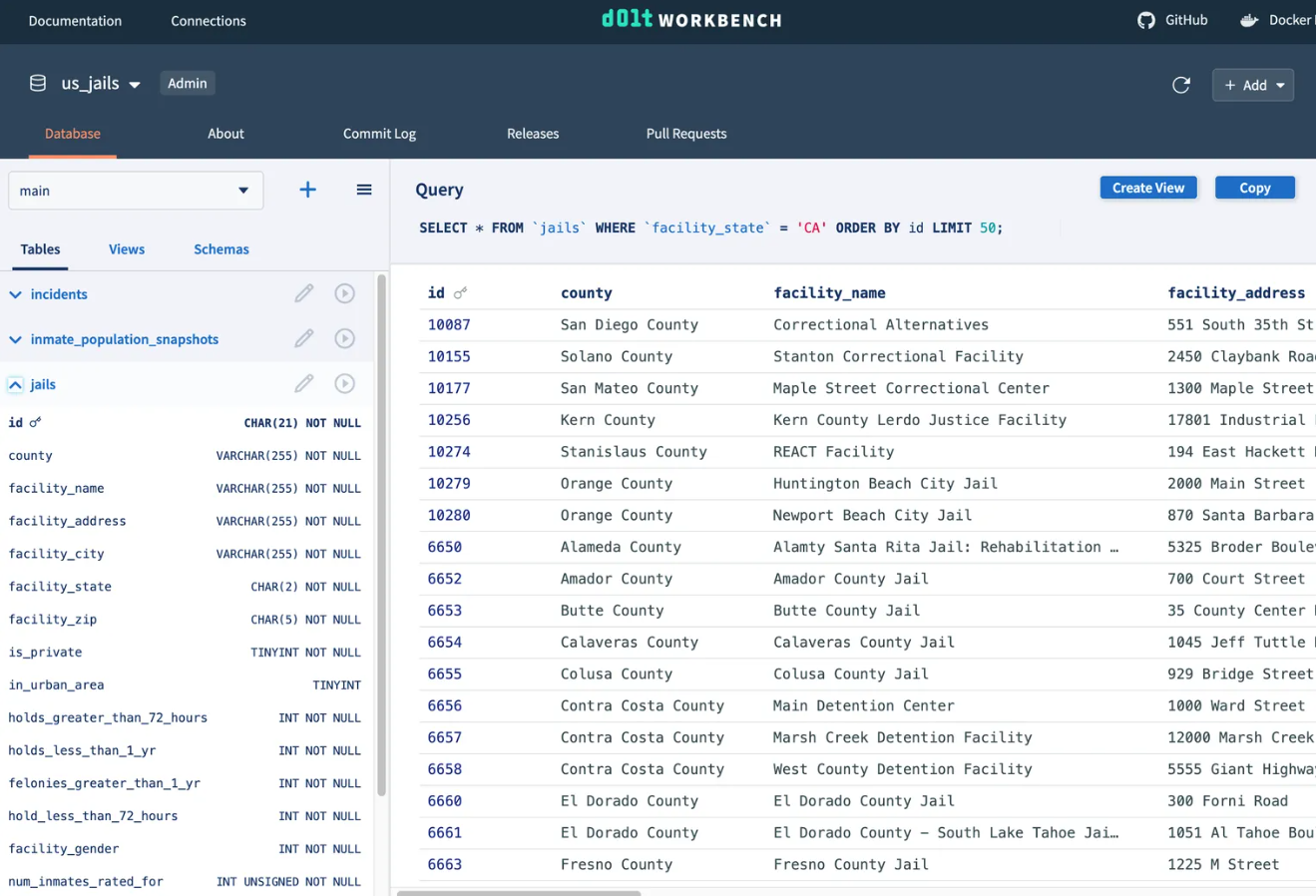Viewport: 1316px width, 896px height.
Task: Click the Marsh Creek Detention Facility cell
Action: (903, 737)
